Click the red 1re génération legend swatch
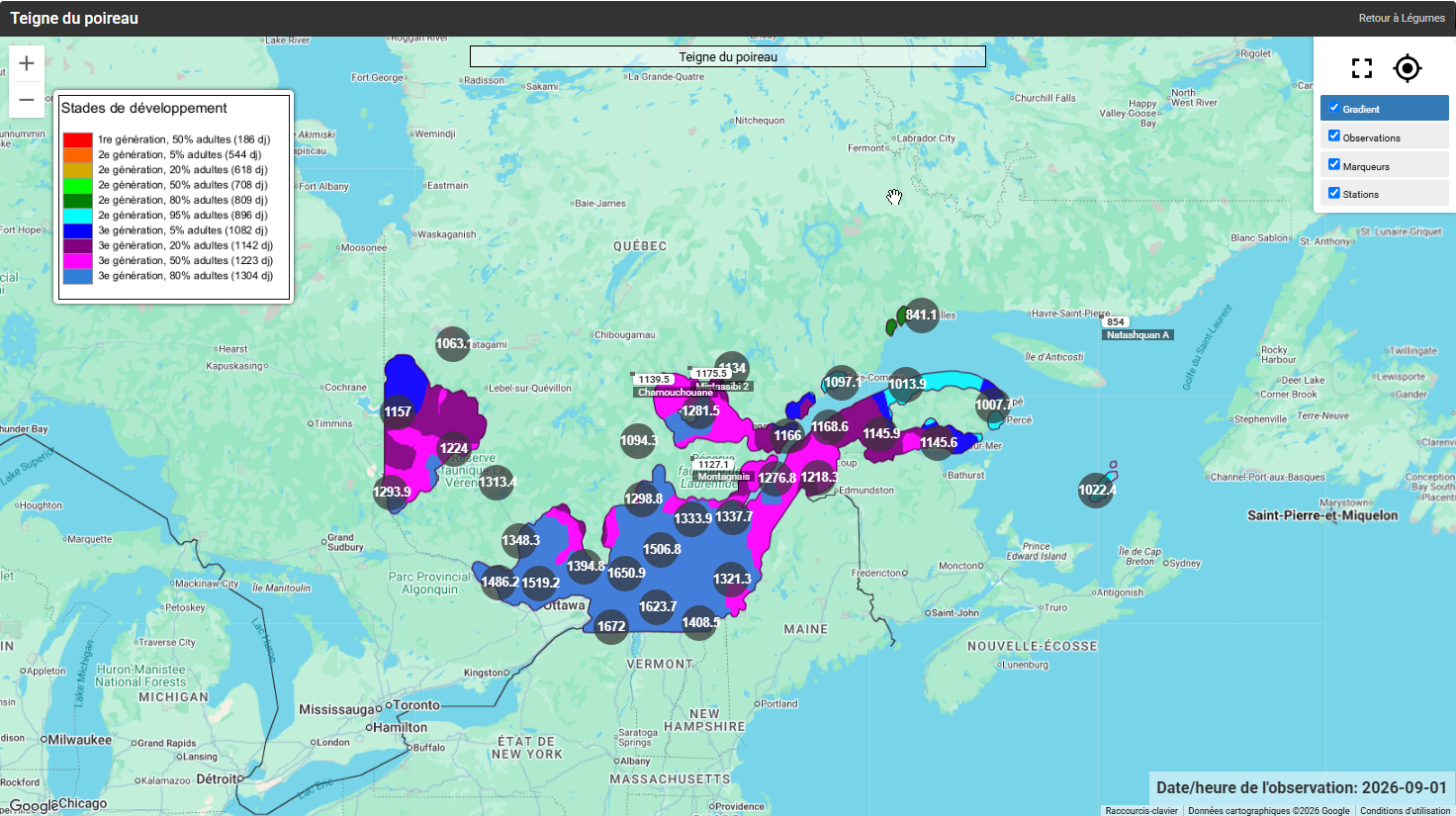The image size is (1456, 816). coord(77,139)
